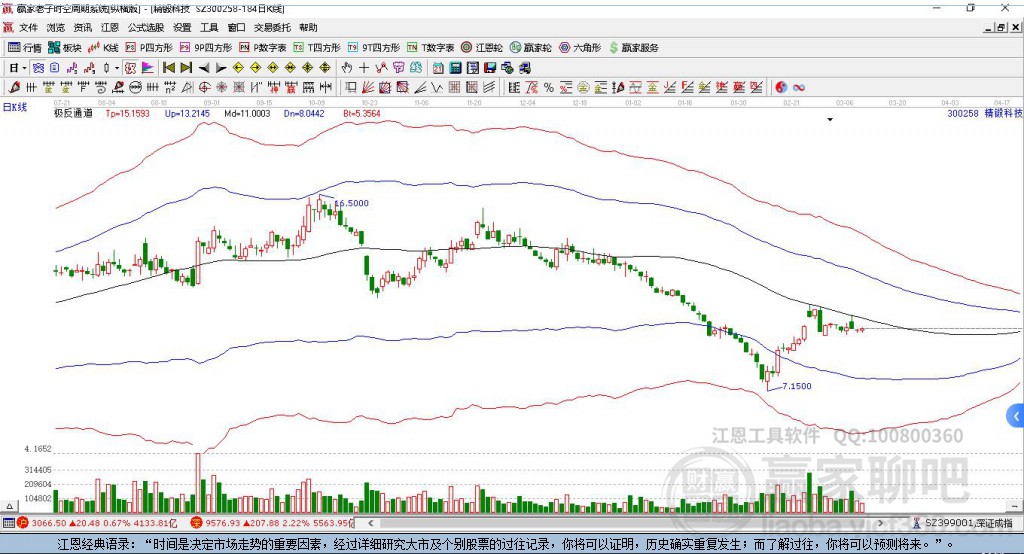1024x554 pixels.
Task: Launch the 赢家轮 wheel tool
Action: (x=530, y=48)
